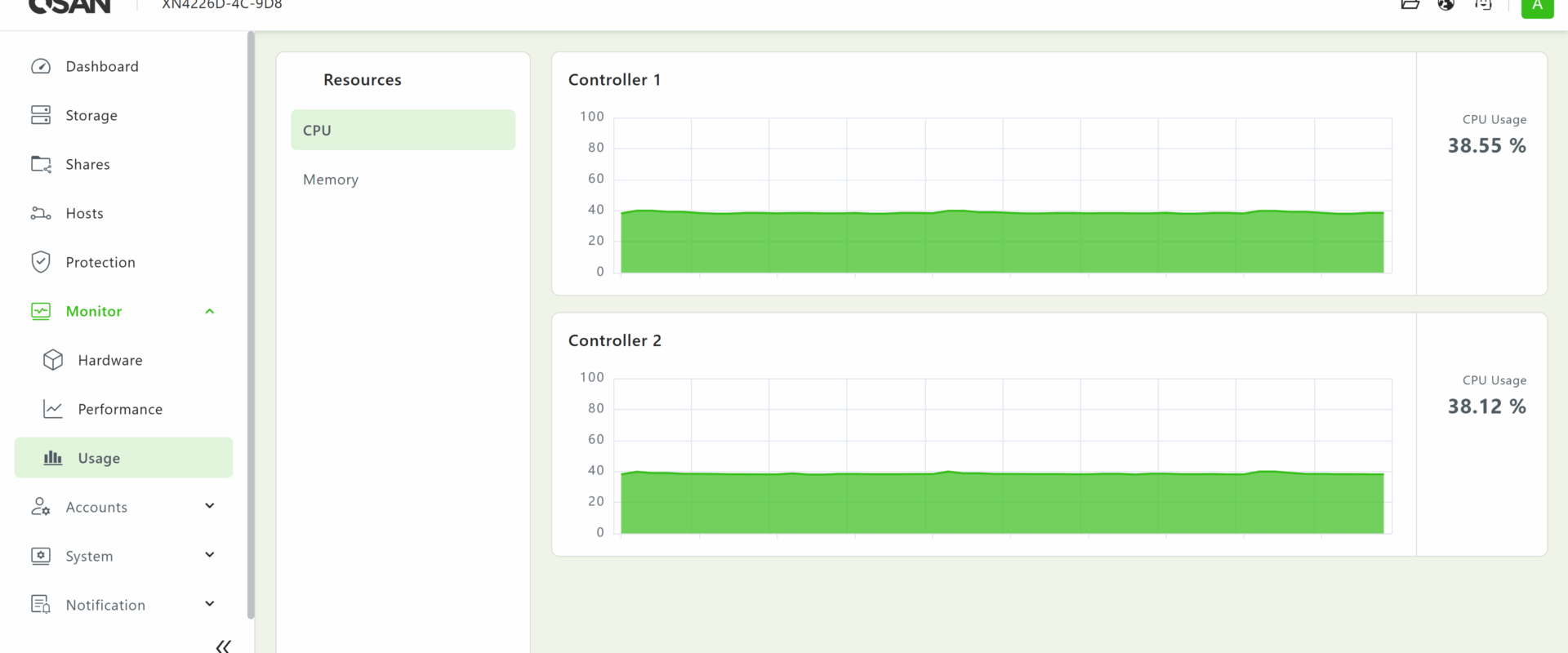Collapse the Monitor menu section
Screen dimensions: 1568x653
(210, 311)
